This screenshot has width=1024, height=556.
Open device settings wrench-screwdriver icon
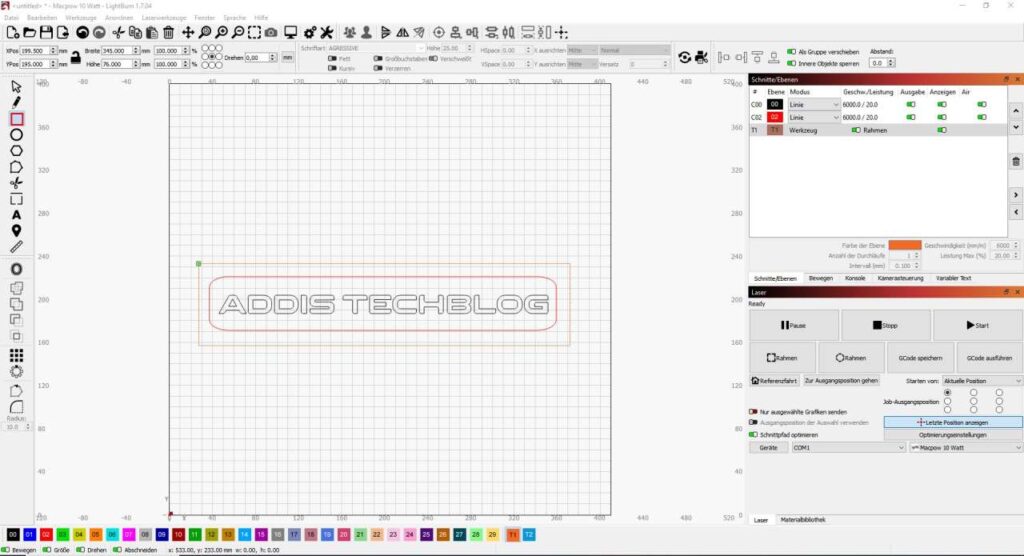[327, 32]
